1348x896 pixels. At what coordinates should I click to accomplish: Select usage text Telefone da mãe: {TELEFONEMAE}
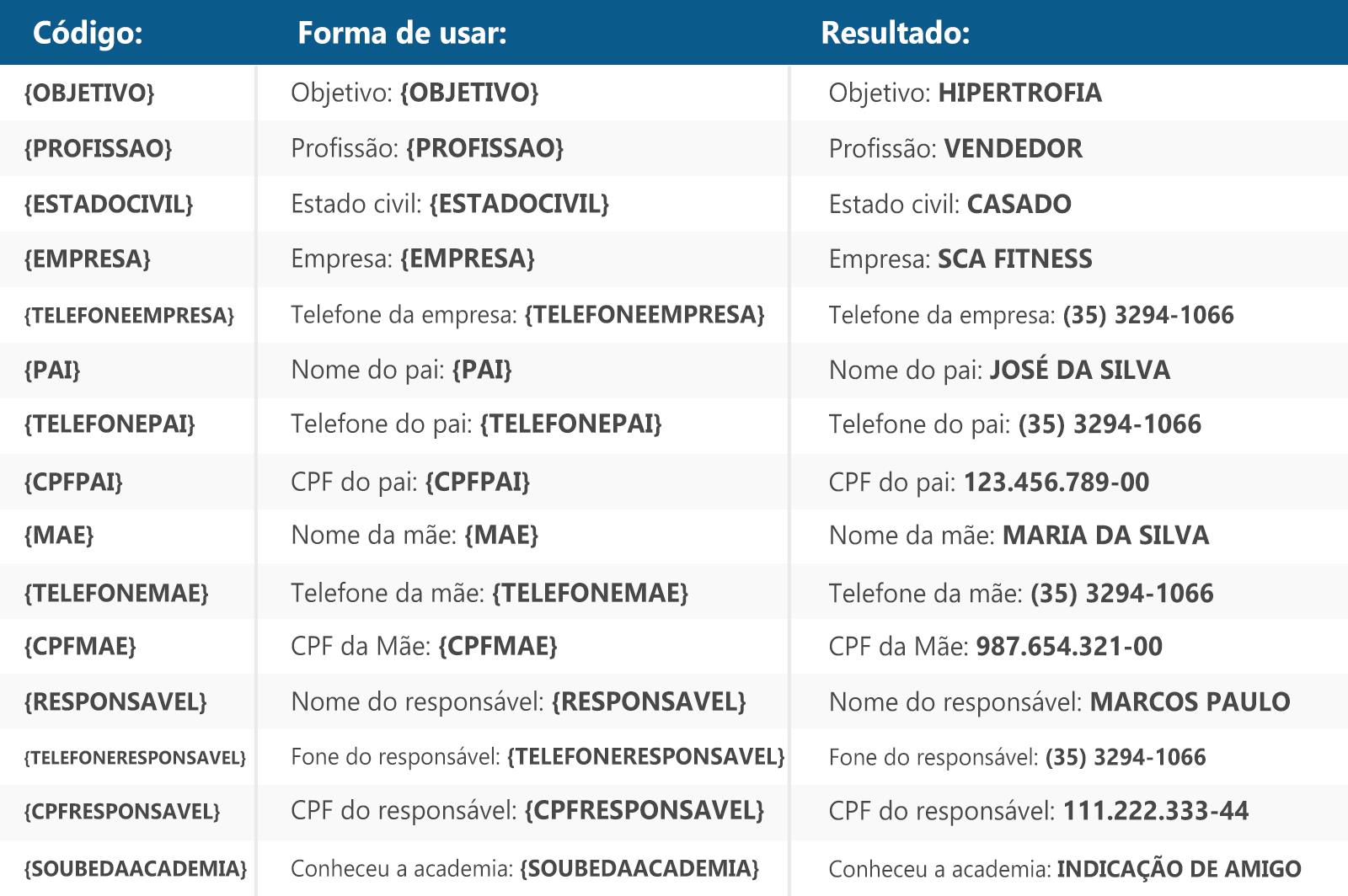[489, 593]
